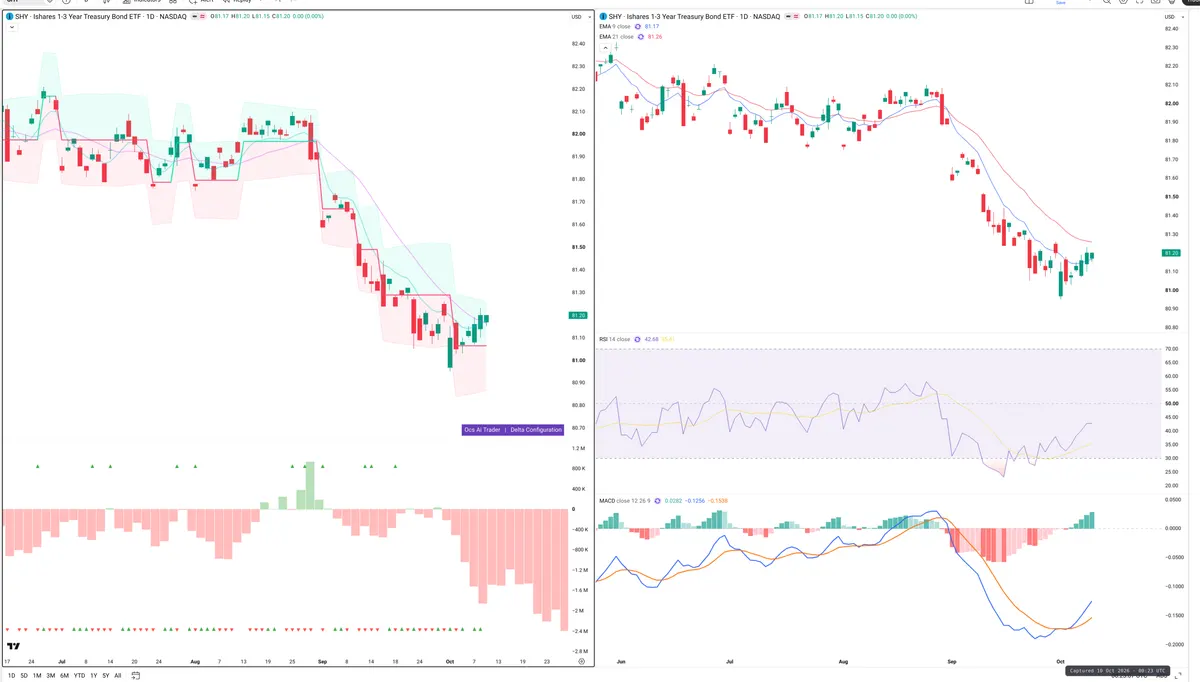Open chart settings gear on left time axis
This screenshot has height=682, width=1200.
click(581, 662)
